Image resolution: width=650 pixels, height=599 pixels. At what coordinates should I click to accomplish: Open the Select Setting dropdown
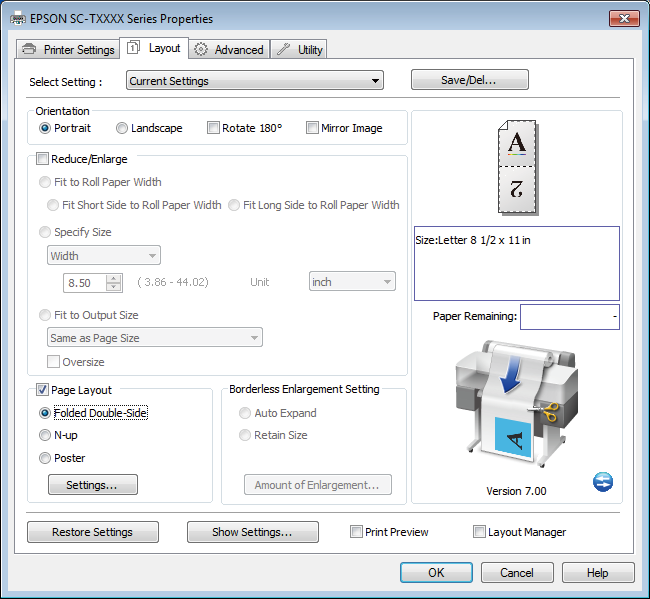[x=255, y=80]
